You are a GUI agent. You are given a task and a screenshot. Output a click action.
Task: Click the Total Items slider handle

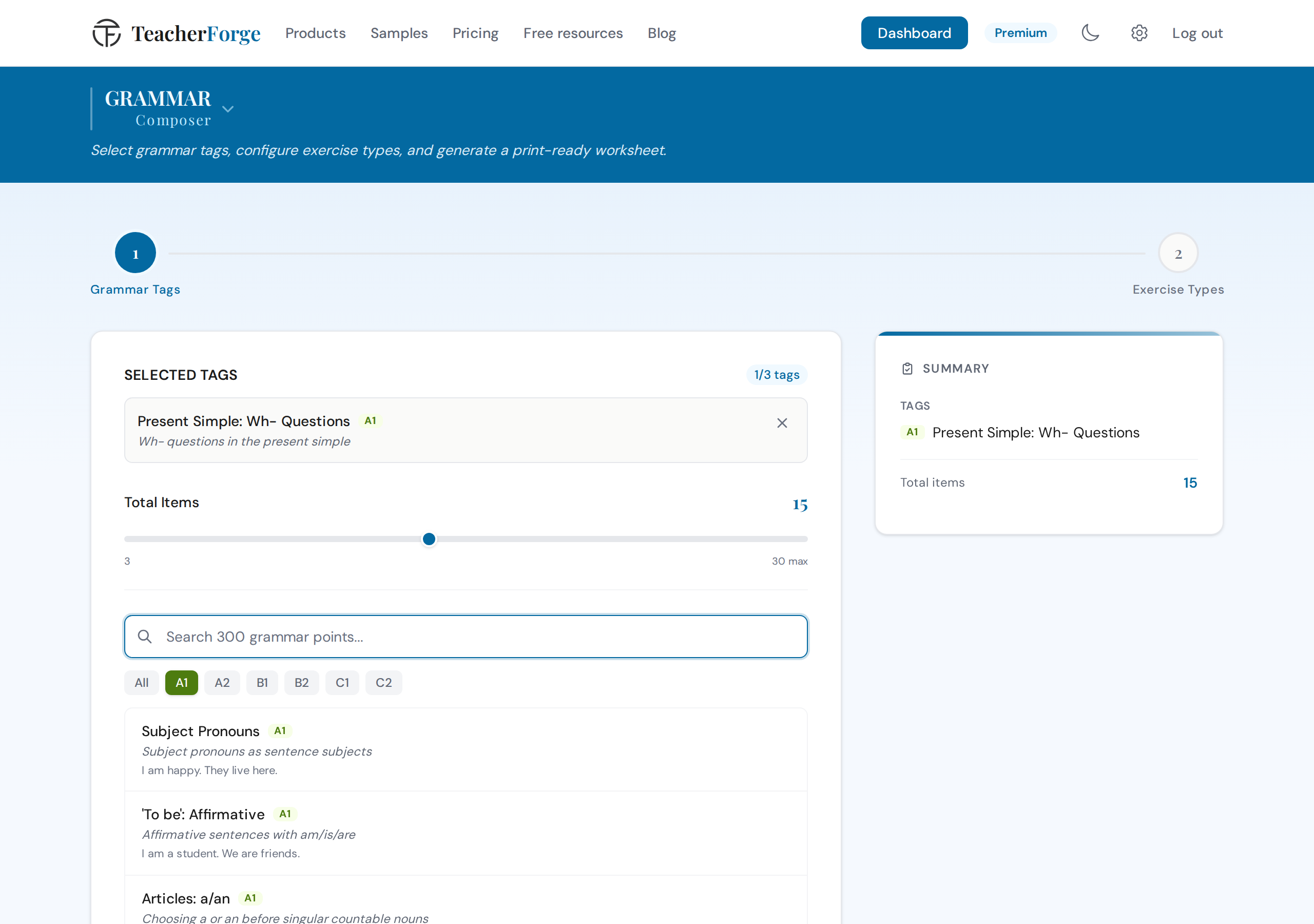(429, 538)
